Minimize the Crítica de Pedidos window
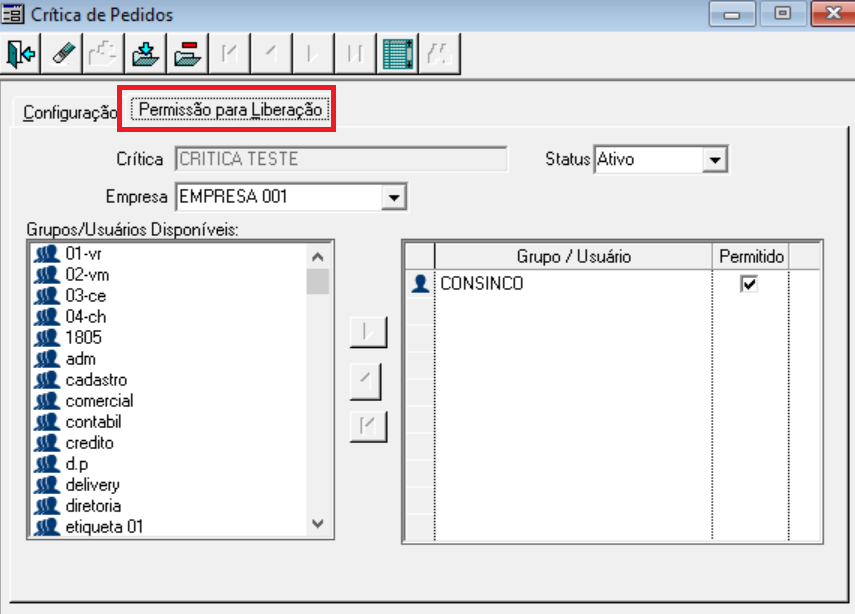 [x=732, y=14]
